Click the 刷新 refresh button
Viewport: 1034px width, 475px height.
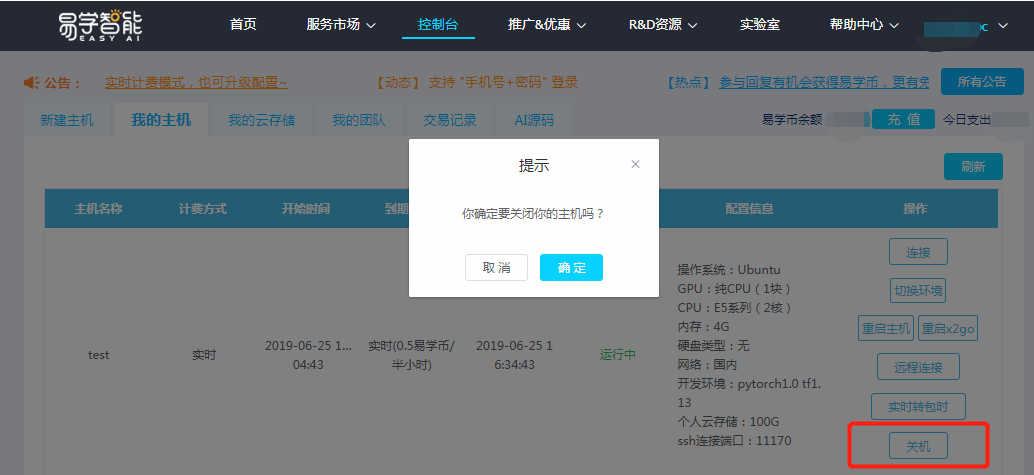[x=972, y=167]
